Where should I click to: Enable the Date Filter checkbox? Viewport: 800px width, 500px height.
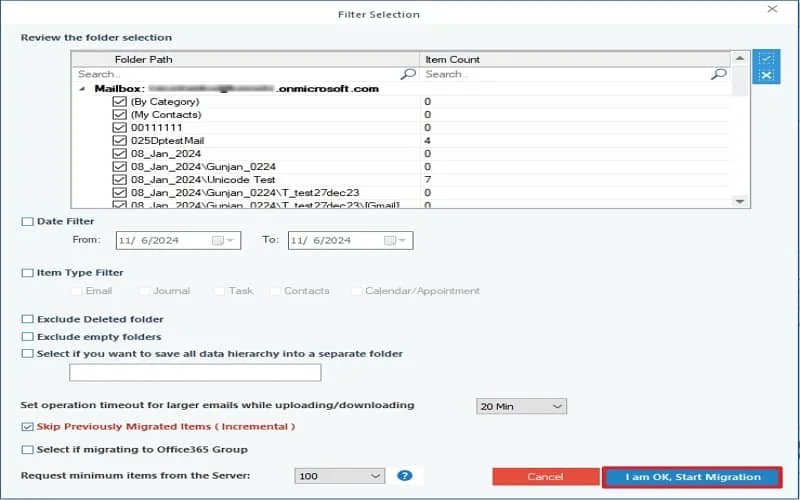coord(28,221)
